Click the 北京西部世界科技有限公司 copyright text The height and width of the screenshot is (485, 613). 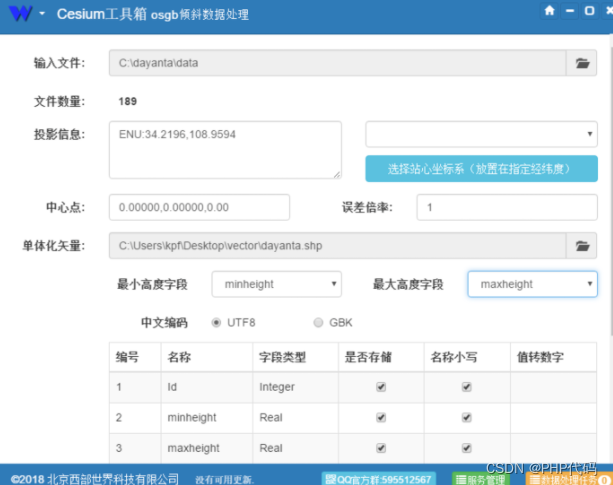pyautogui.click(x=95, y=479)
